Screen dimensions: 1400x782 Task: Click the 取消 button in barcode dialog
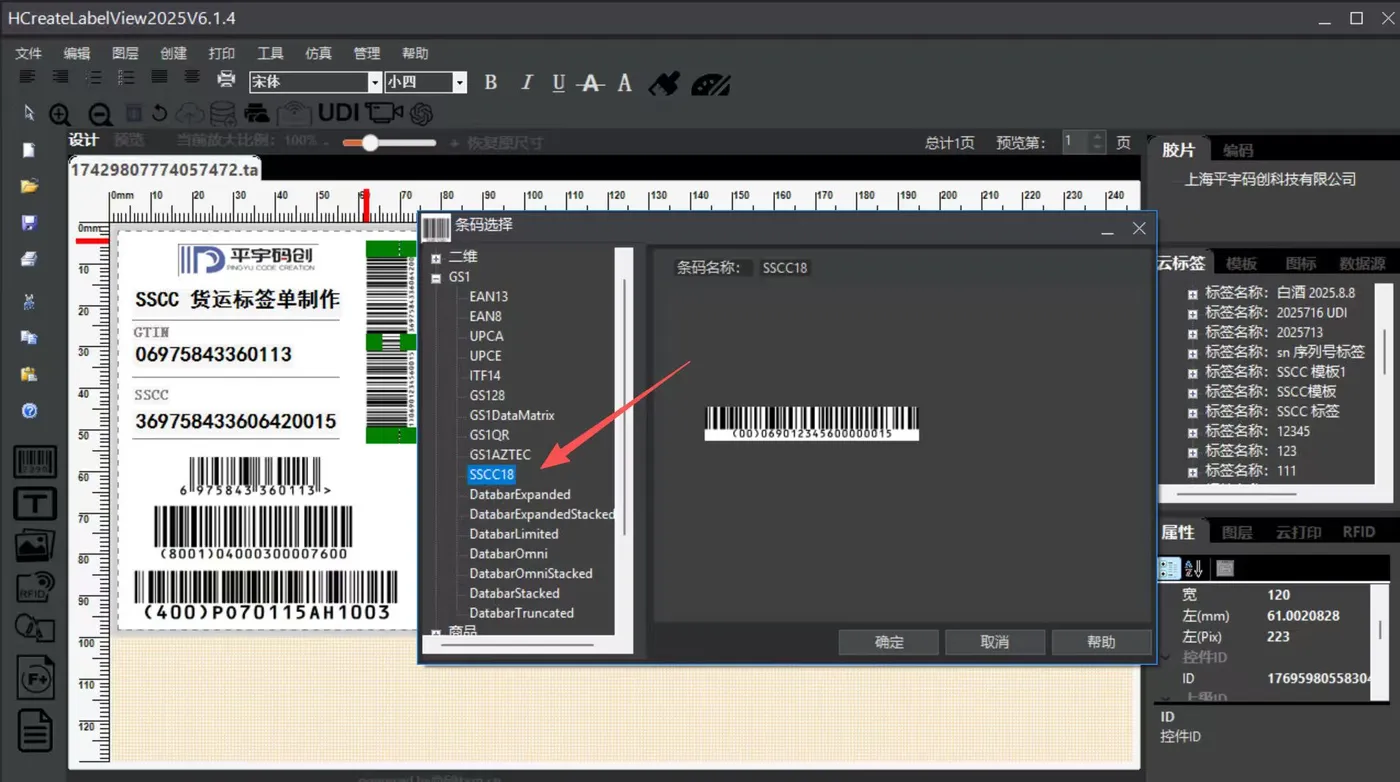coord(995,642)
